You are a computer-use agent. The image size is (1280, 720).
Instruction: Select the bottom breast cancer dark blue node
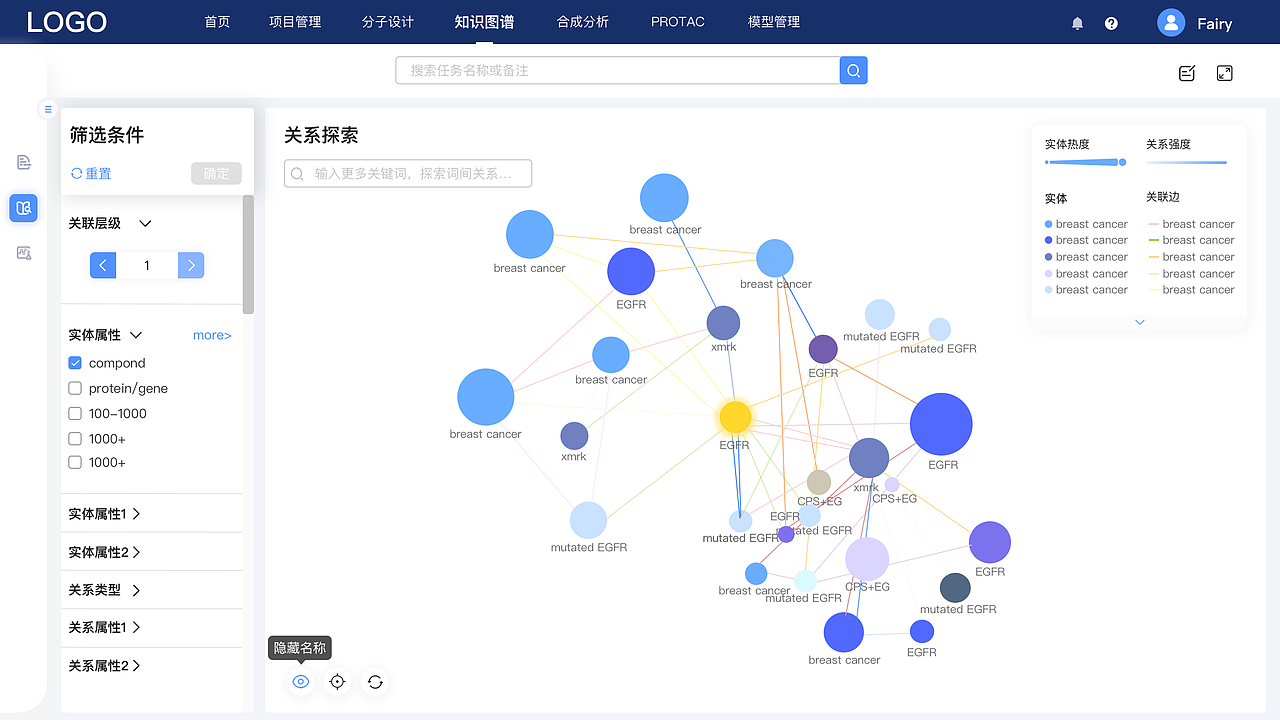click(844, 633)
